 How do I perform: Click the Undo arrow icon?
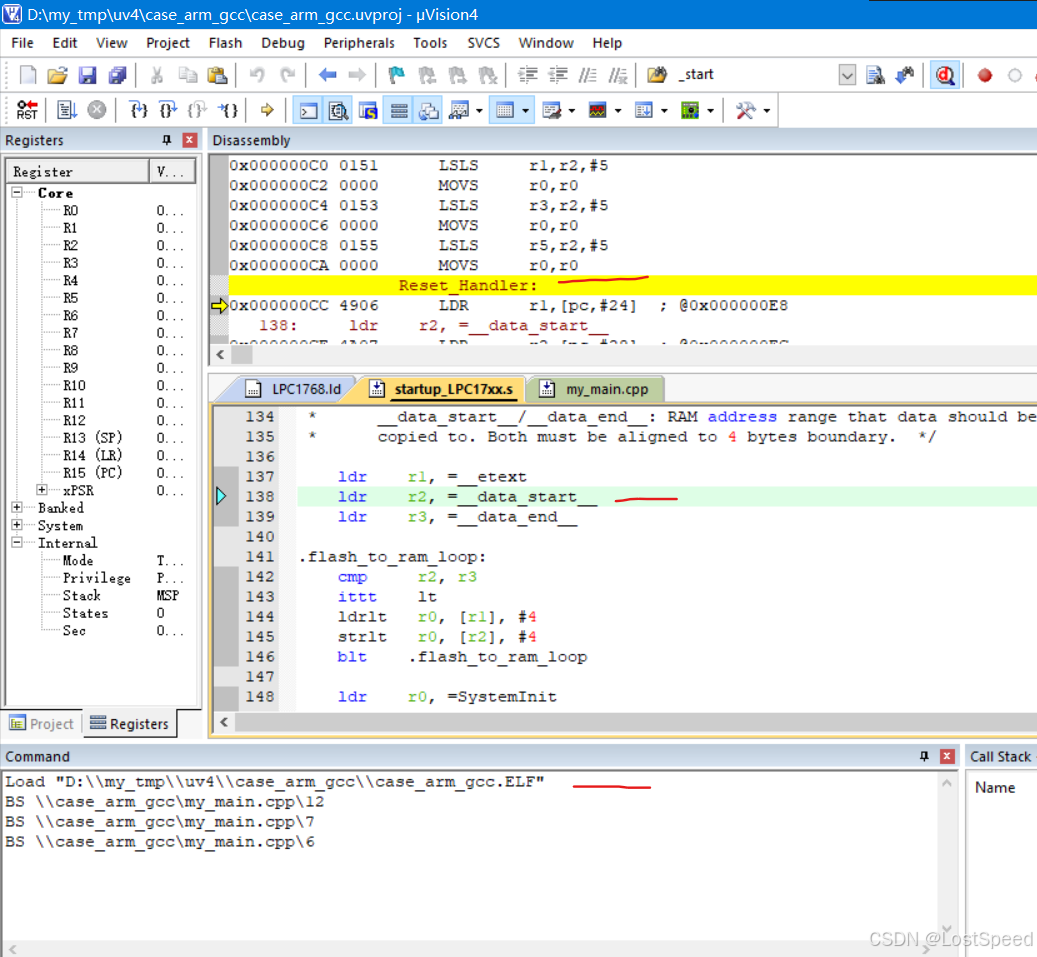pos(257,75)
